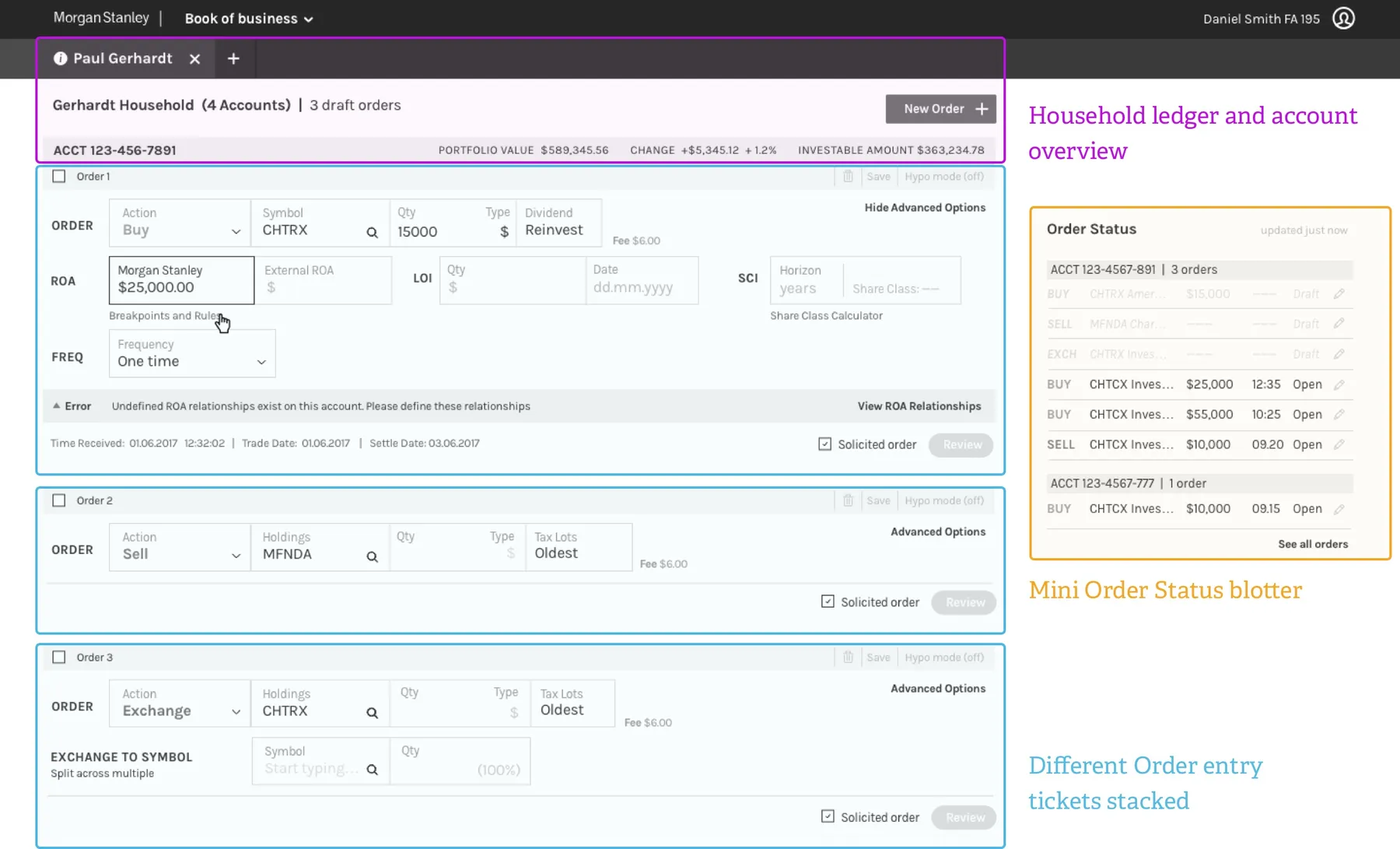The width and height of the screenshot is (1400, 849).
Task: Edit the SELL $10,000 order at 09.20
Action: tap(1339, 444)
